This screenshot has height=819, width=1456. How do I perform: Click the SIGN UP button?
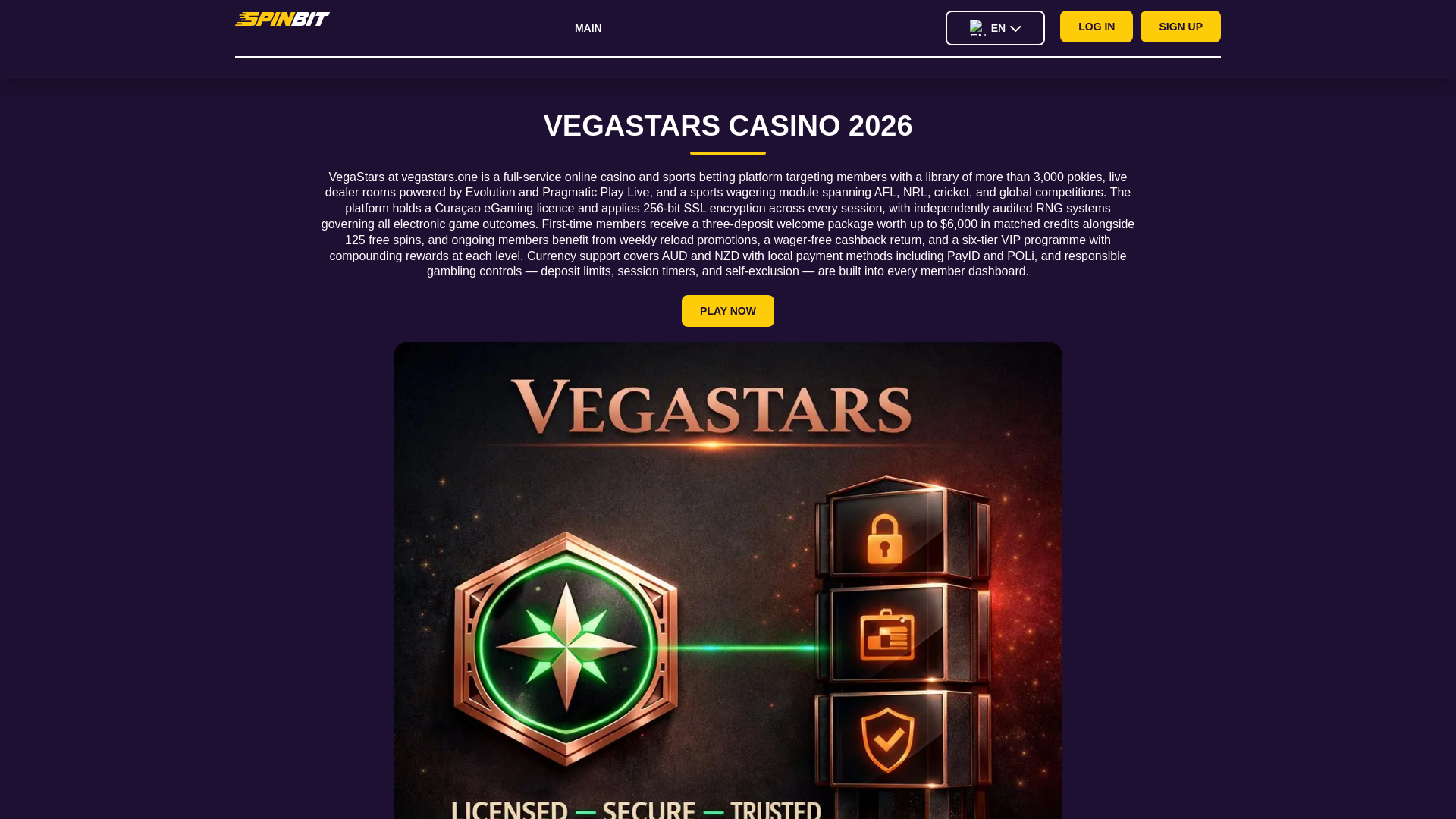pyautogui.click(x=1181, y=27)
